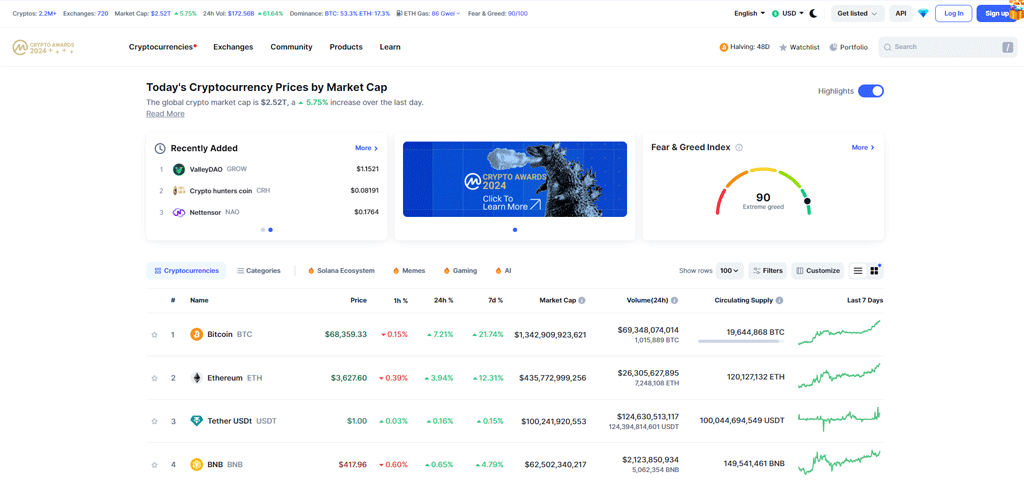1024x485 pixels.
Task: Click Crypto hunters coin logo
Action: (x=179, y=191)
